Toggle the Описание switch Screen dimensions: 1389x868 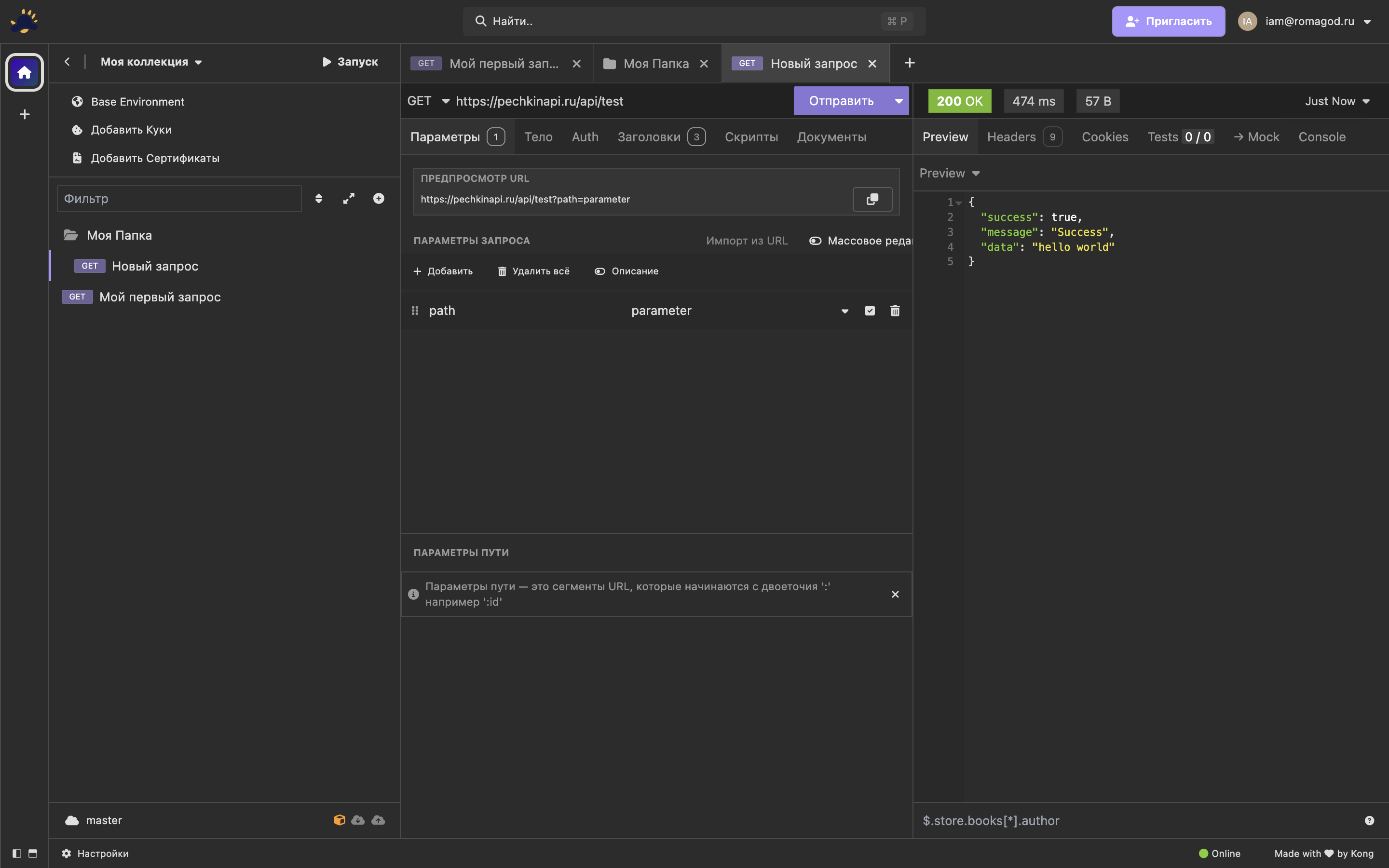click(x=600, y=271)
